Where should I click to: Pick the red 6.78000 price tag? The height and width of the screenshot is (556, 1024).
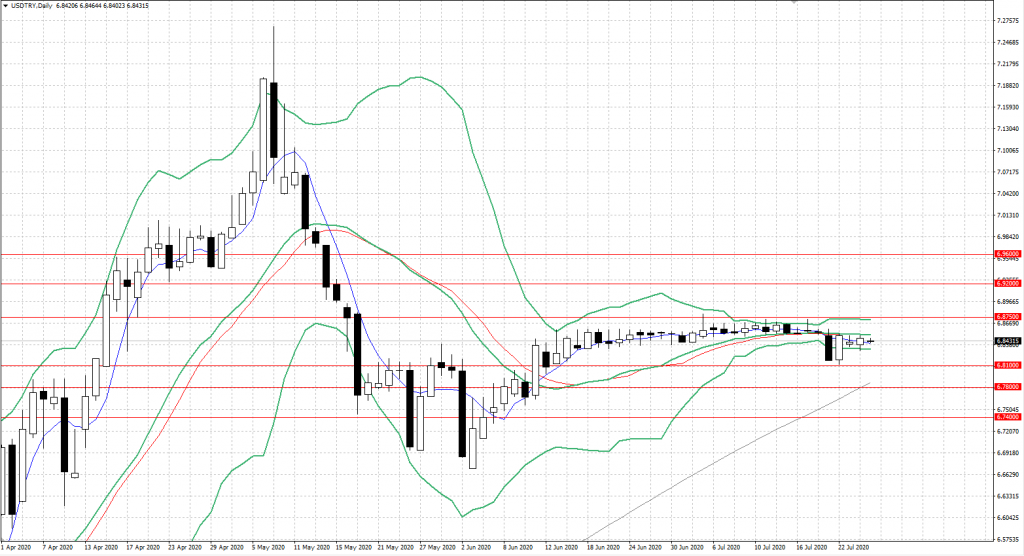(1007, 388)
